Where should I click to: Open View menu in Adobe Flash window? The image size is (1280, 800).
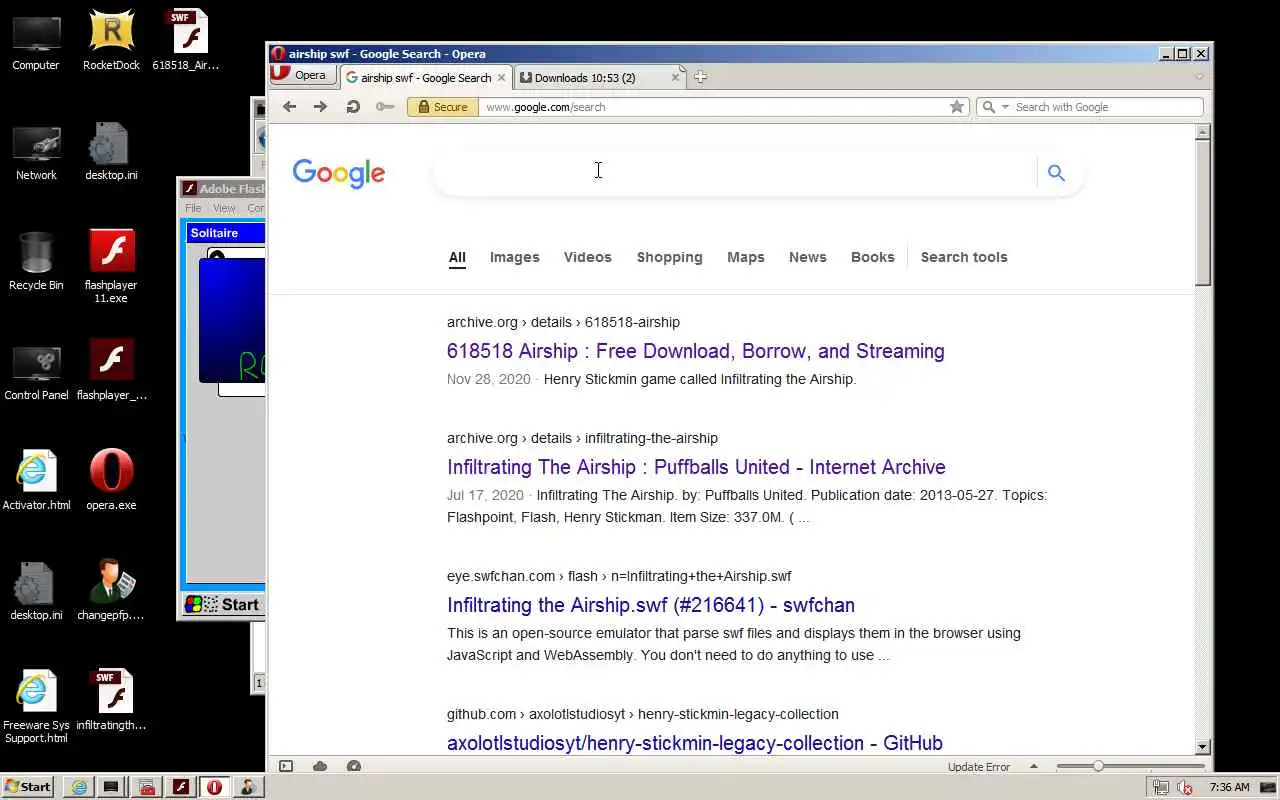(224, 208)
